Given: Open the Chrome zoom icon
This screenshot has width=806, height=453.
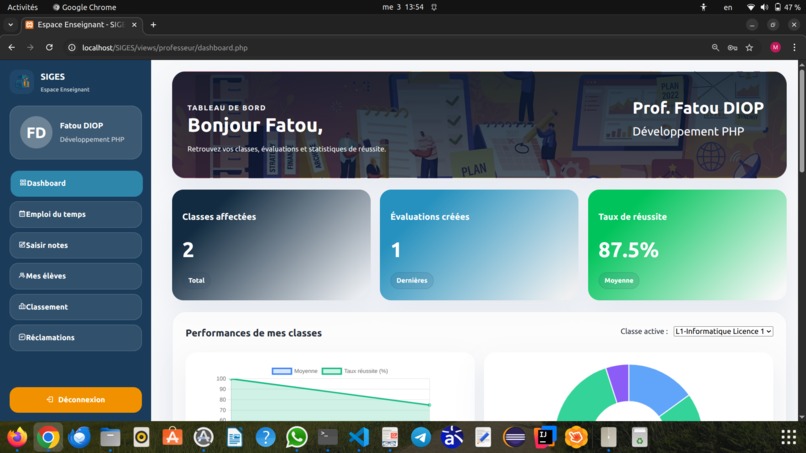Looking at the screenshot, I should 715,47.
